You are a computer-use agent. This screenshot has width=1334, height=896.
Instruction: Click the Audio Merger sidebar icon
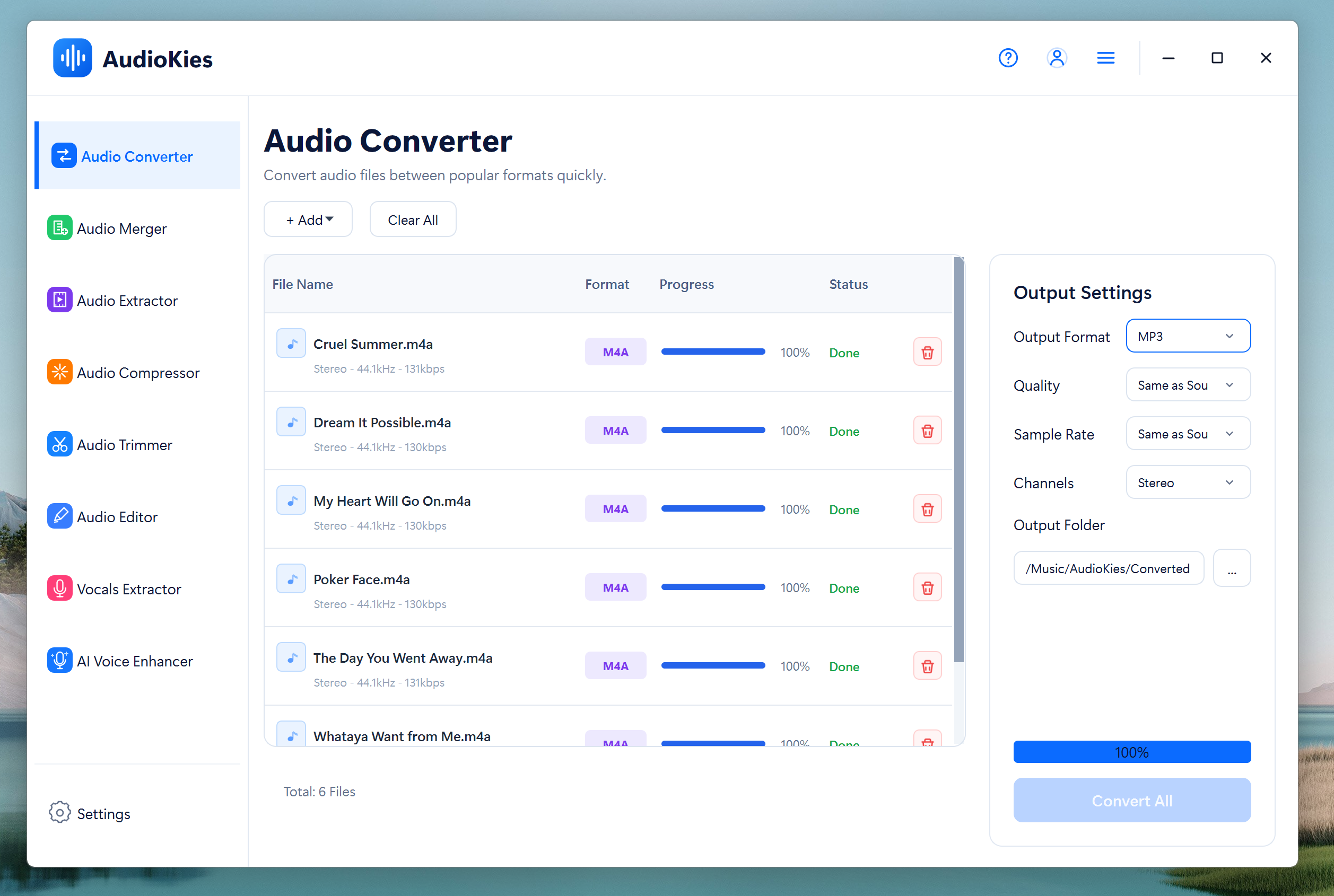click(x=59, y=228)
